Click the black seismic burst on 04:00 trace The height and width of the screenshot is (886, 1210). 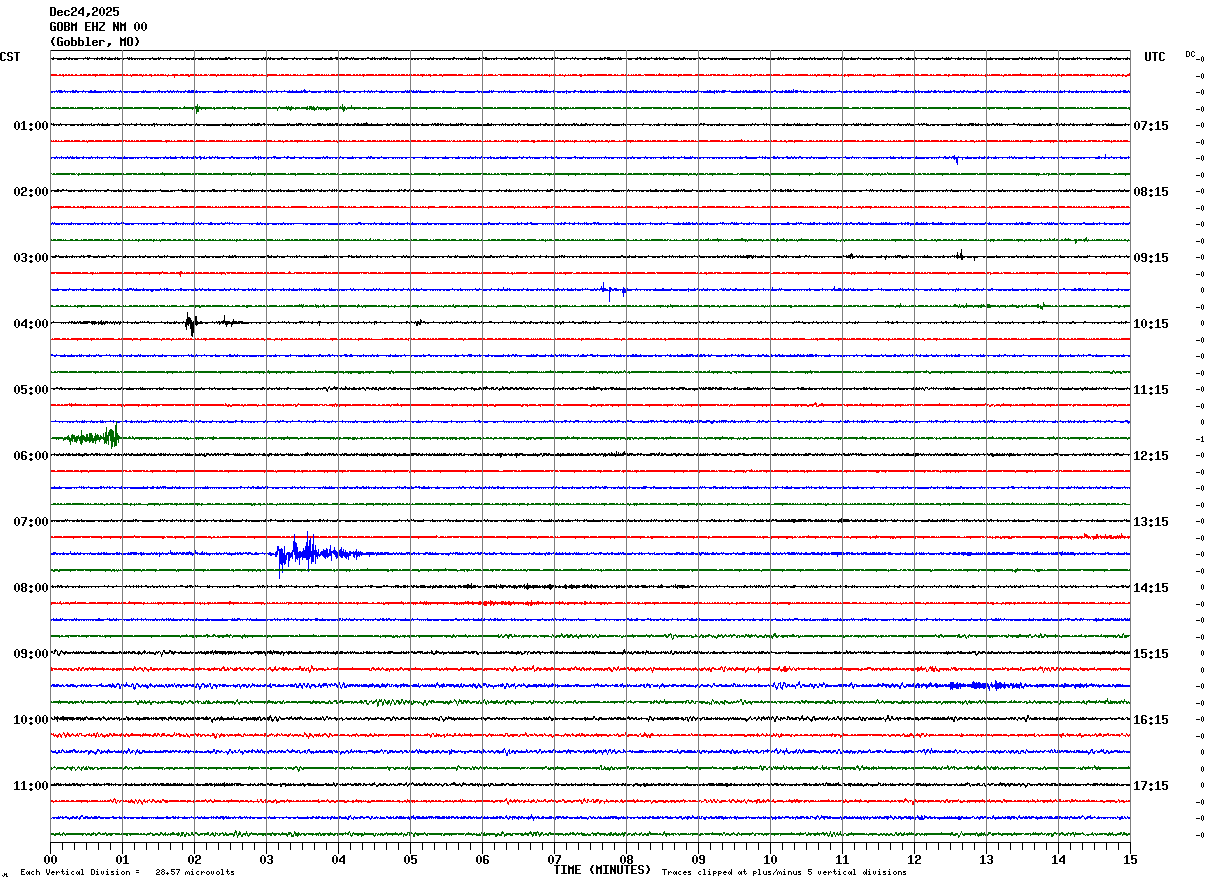click(x=192, y=323)
